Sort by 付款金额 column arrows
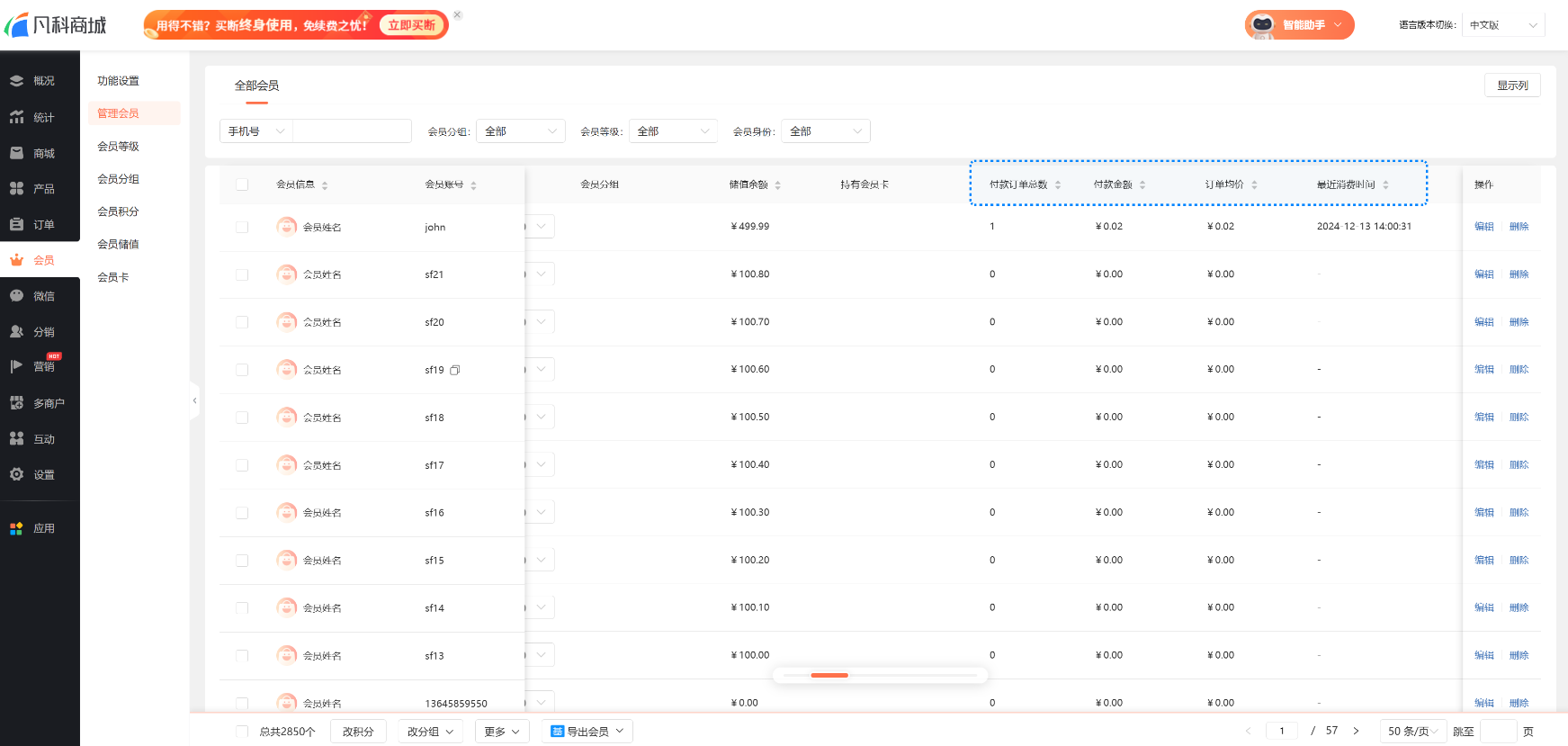This screenshot has height=746, width=1568. pos(1142,185)
